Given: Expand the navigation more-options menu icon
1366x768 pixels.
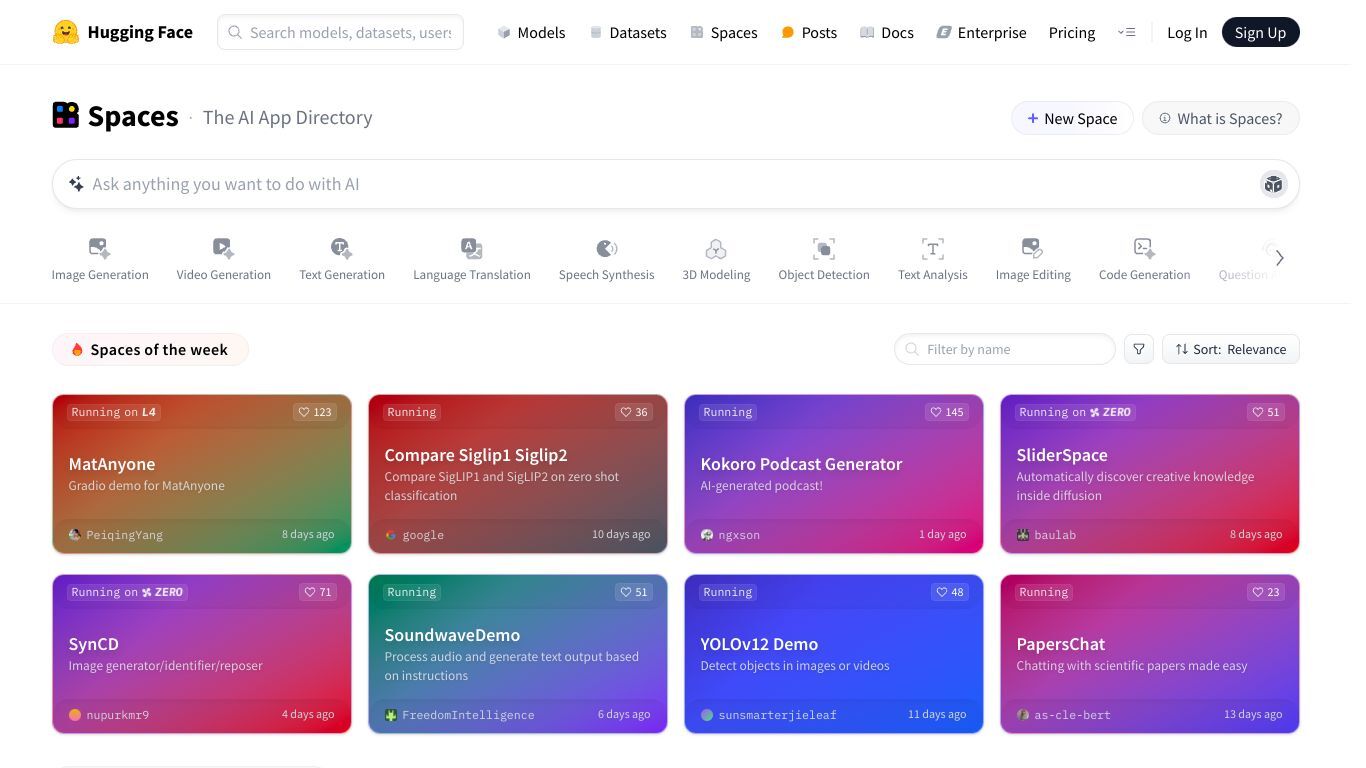Looking at the screenshot, I should point(1126,32).
